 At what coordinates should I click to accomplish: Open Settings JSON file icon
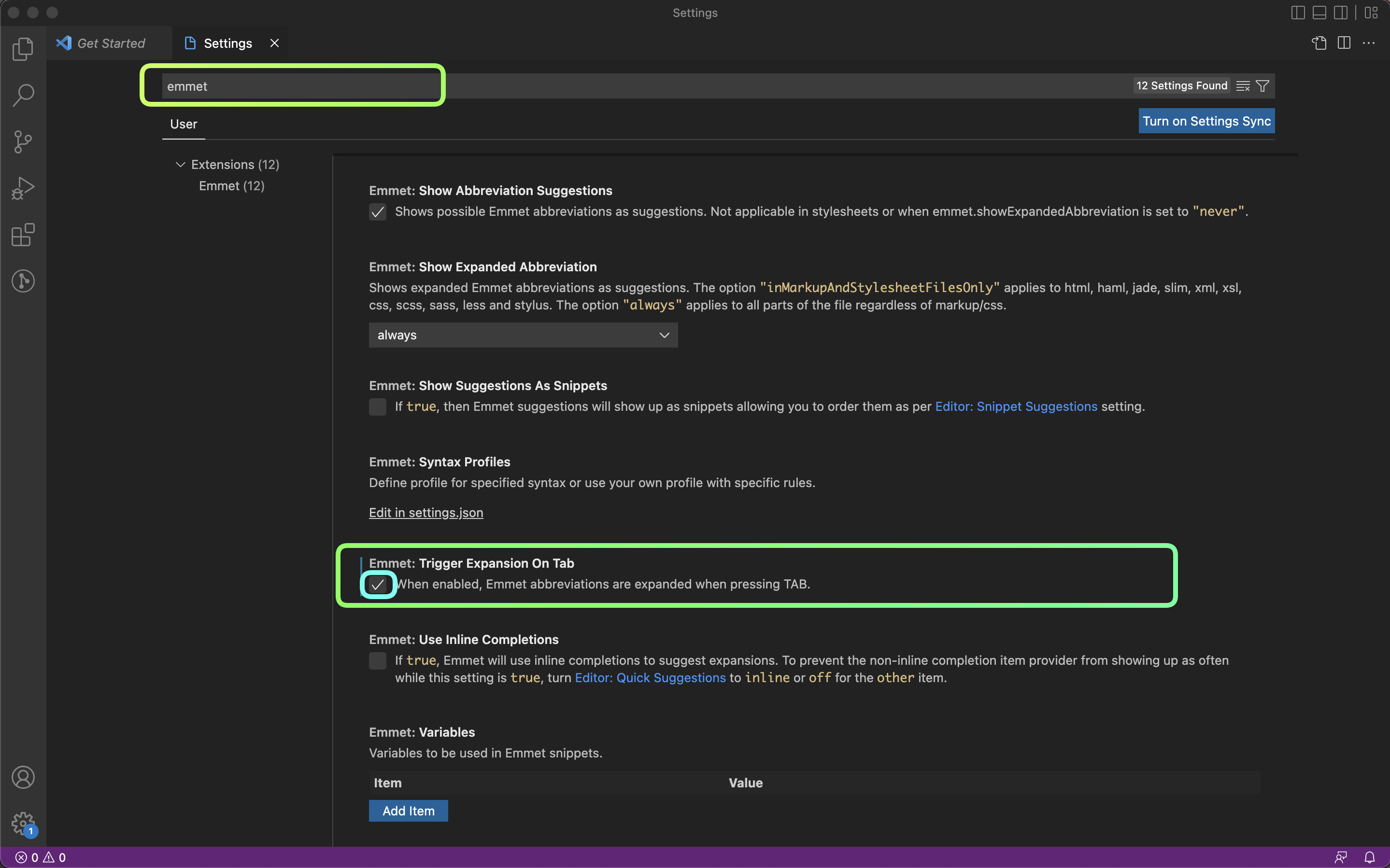coord(1319,43)
